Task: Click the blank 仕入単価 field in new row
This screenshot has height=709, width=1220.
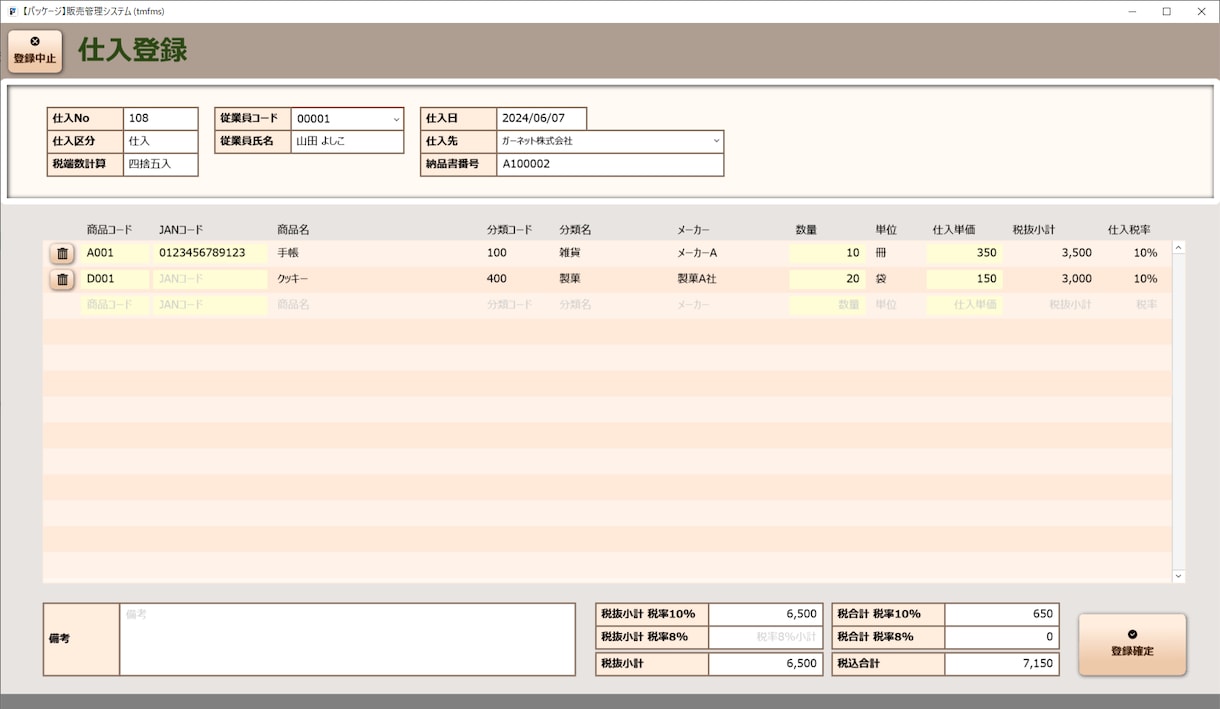Action: [x=964, y=305]
